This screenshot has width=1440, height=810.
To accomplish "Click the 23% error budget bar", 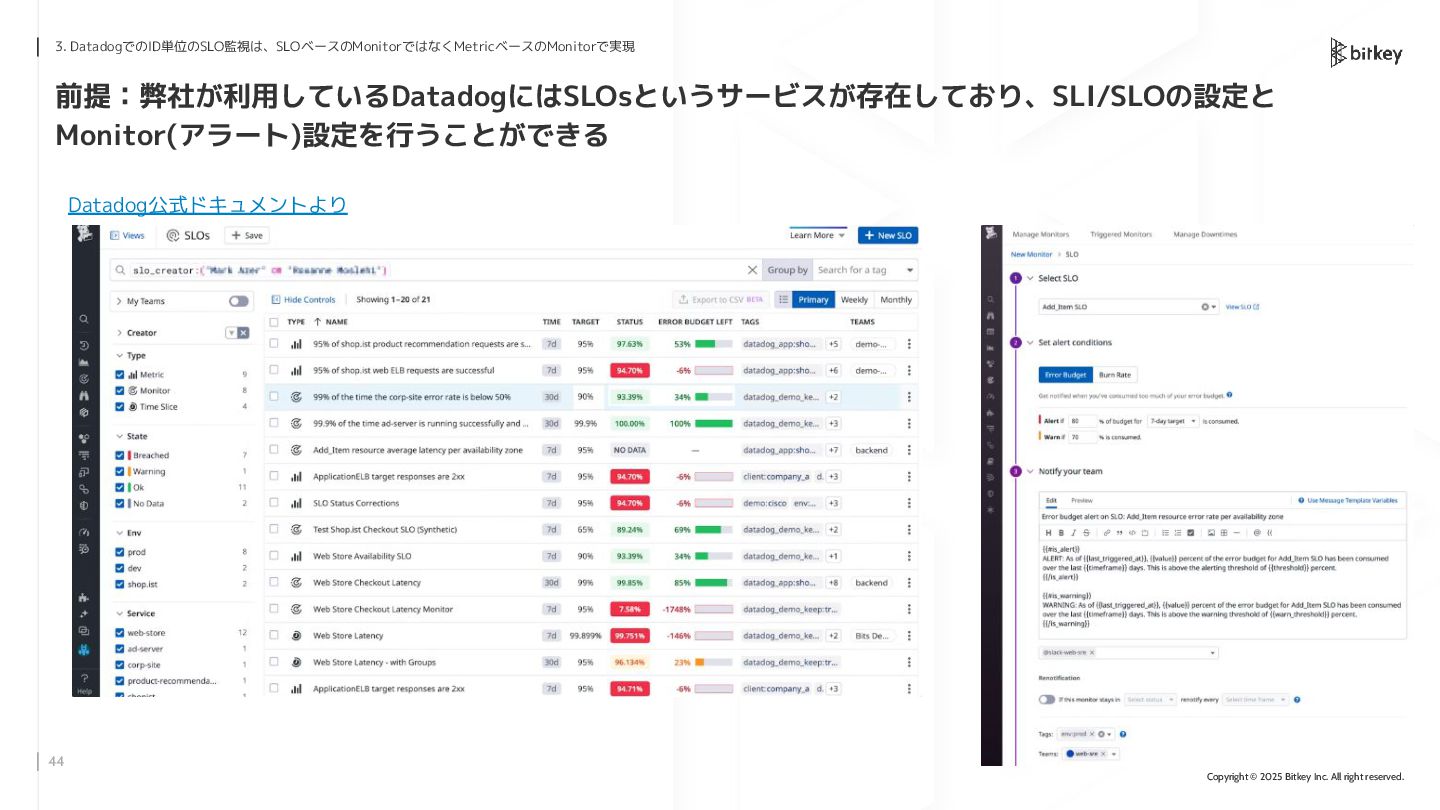I will point(714,662).
